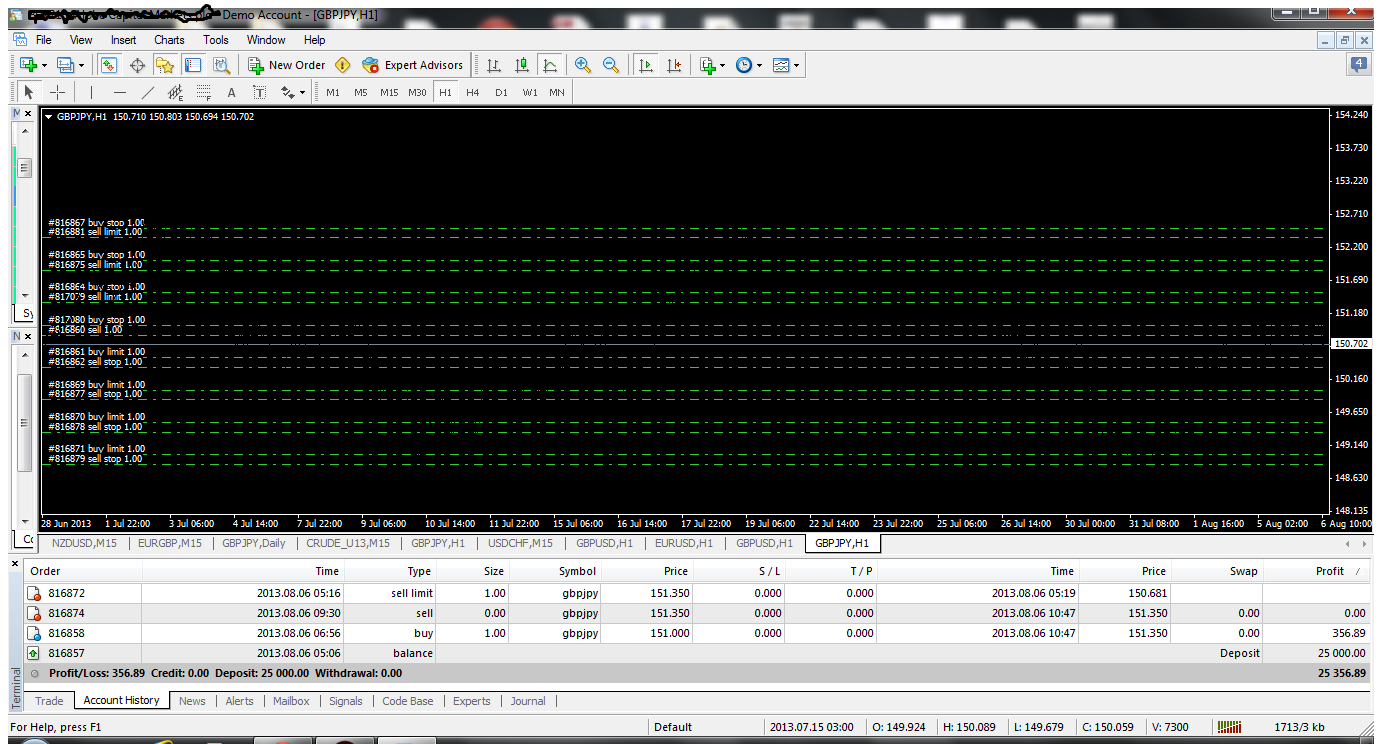1382x744 pixels.
Task: Toggle the Data Window panel
Action: tap(137, 65)
